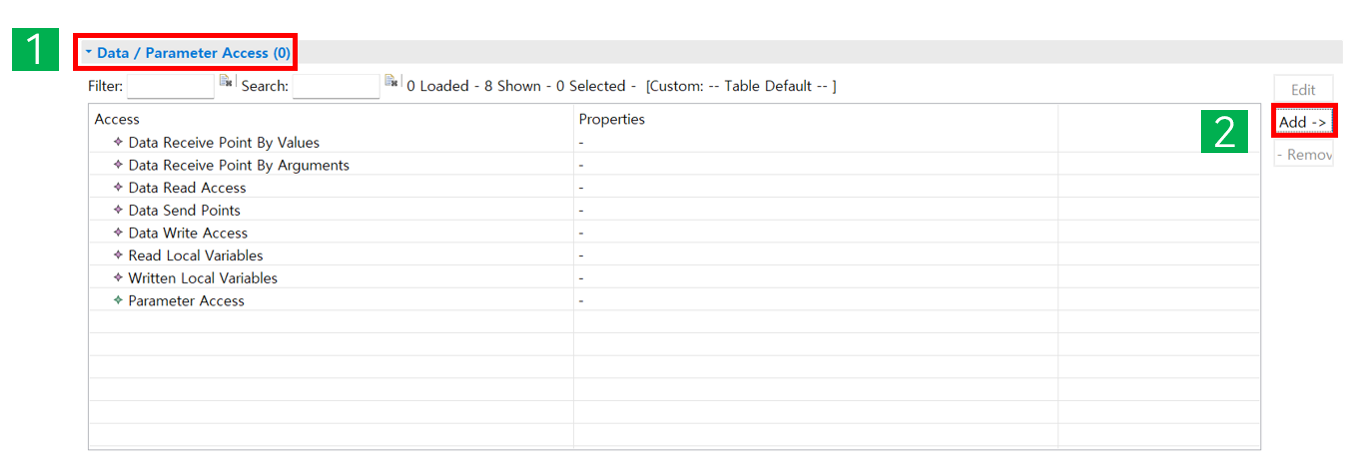
Task: Click the clear search icon beside Search field
Action: (392, 81)
